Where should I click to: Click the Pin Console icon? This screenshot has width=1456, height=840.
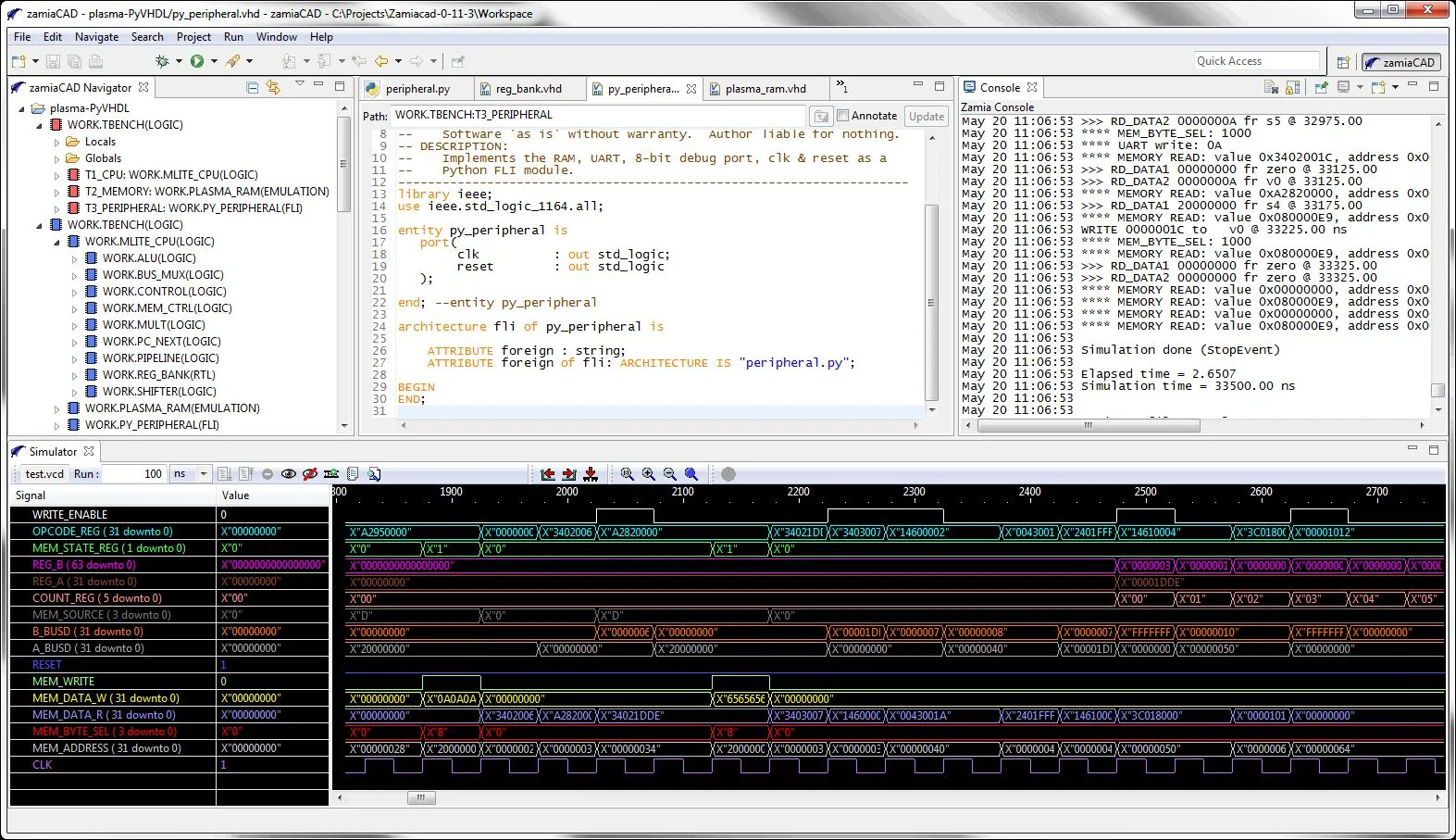coord(1321,87)
